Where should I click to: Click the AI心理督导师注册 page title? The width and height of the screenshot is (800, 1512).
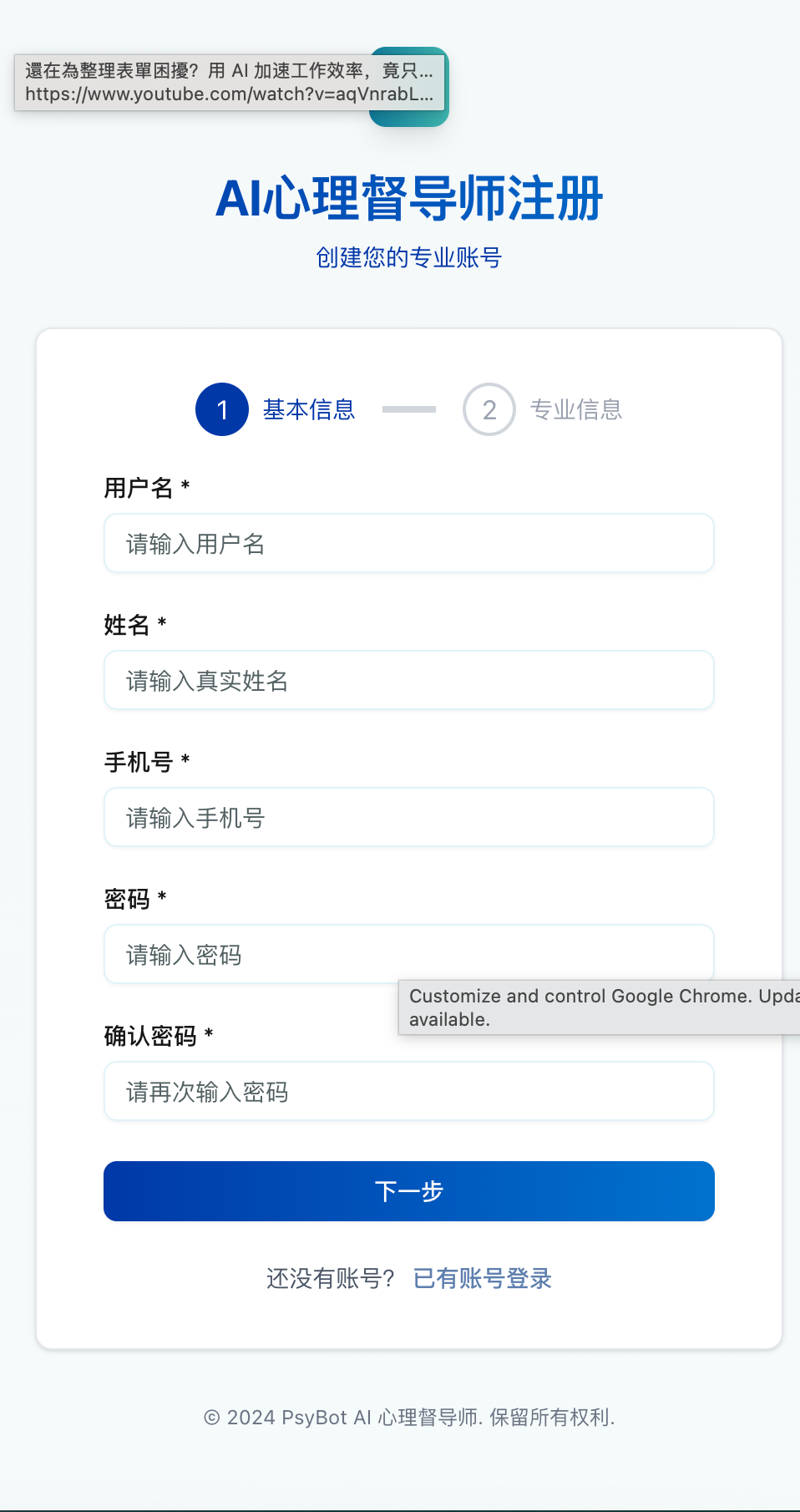pos(408,199)
